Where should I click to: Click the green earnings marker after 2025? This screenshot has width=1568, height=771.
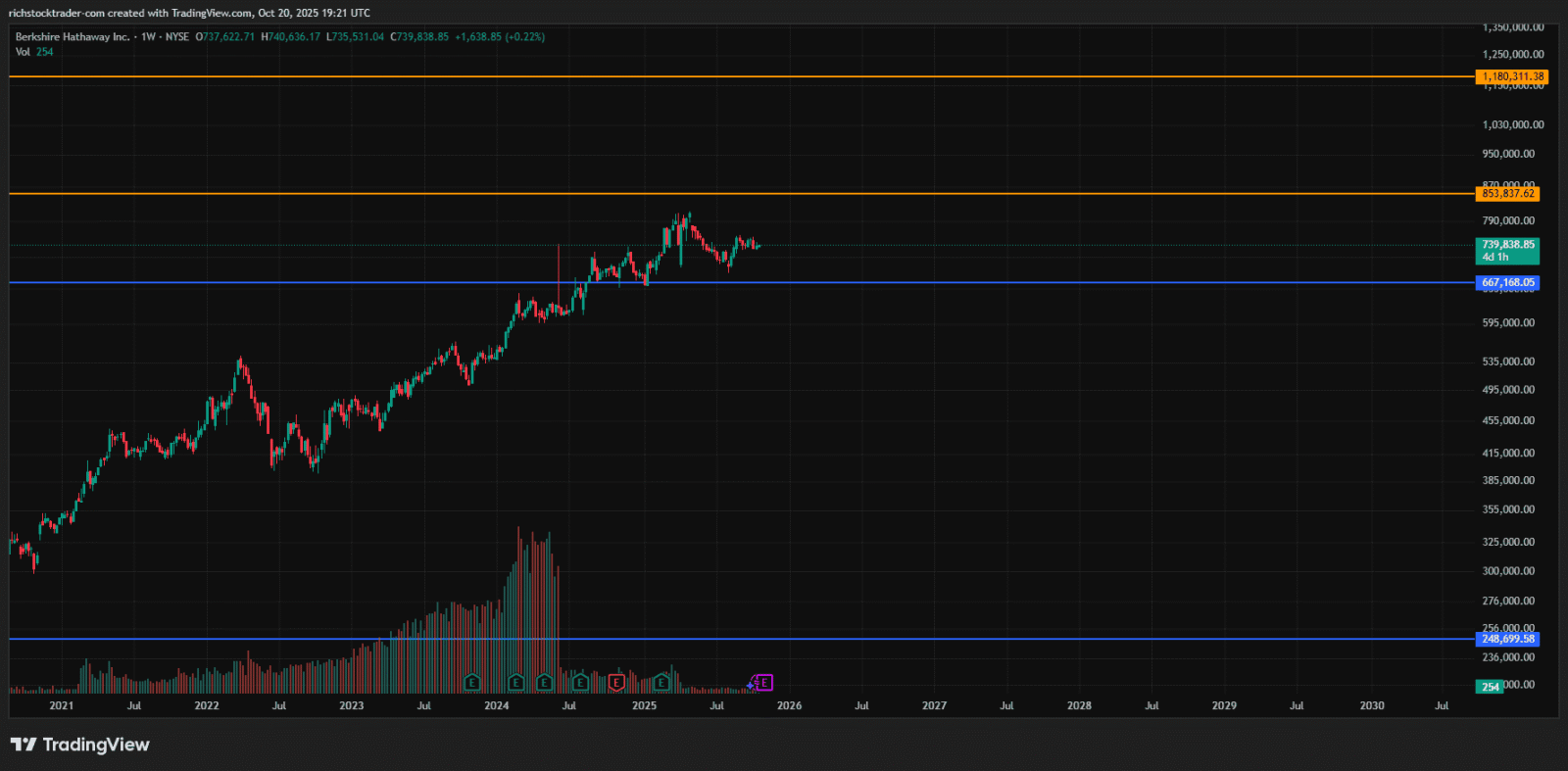pyautogui.click(x=662, y=683)
